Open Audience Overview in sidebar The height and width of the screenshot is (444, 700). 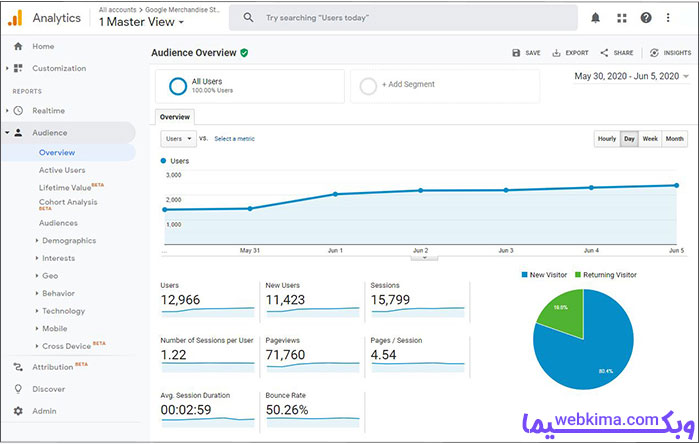click(57, 153)
